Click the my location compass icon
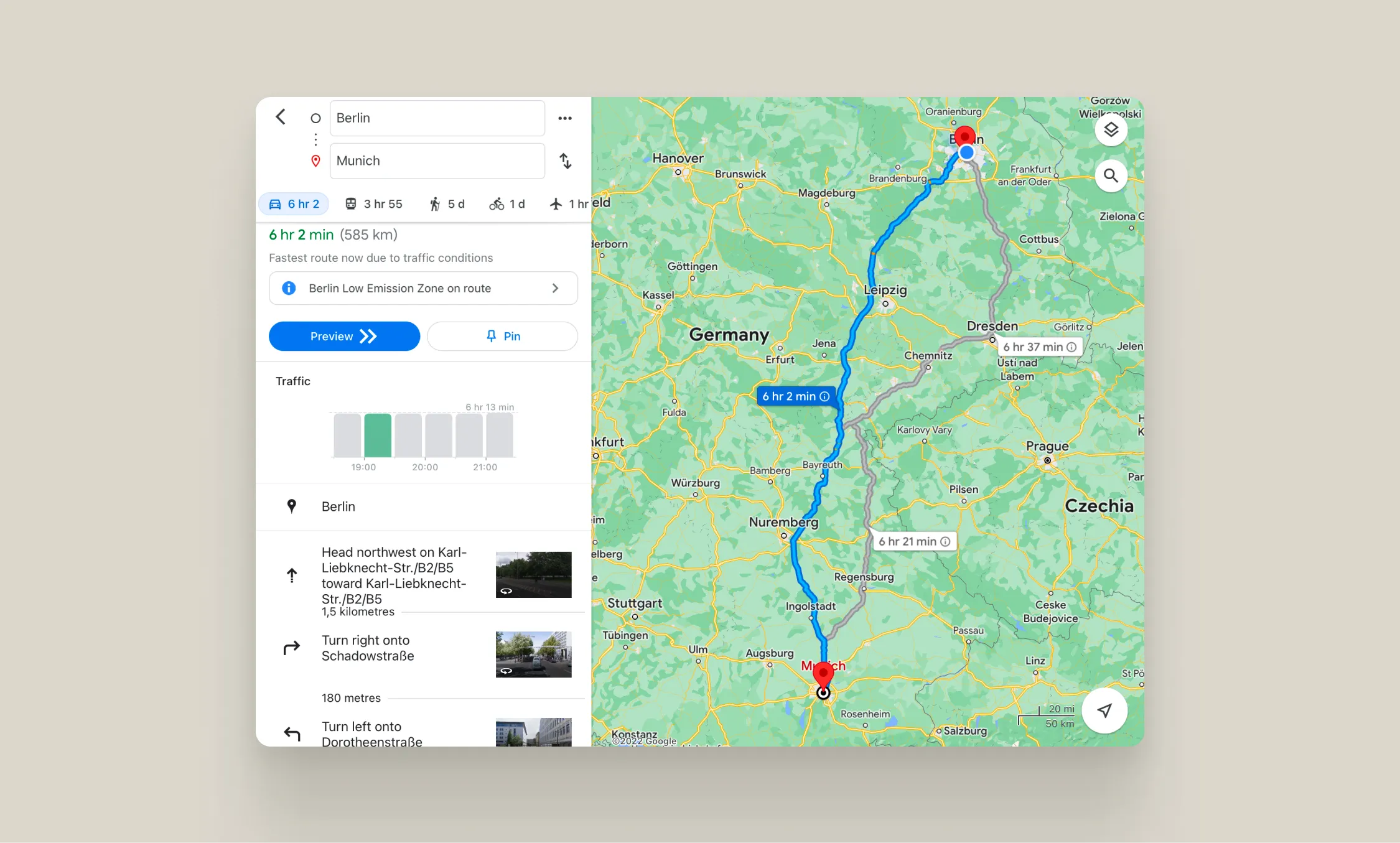1400x843 pixels. [x=1105, y=710]
